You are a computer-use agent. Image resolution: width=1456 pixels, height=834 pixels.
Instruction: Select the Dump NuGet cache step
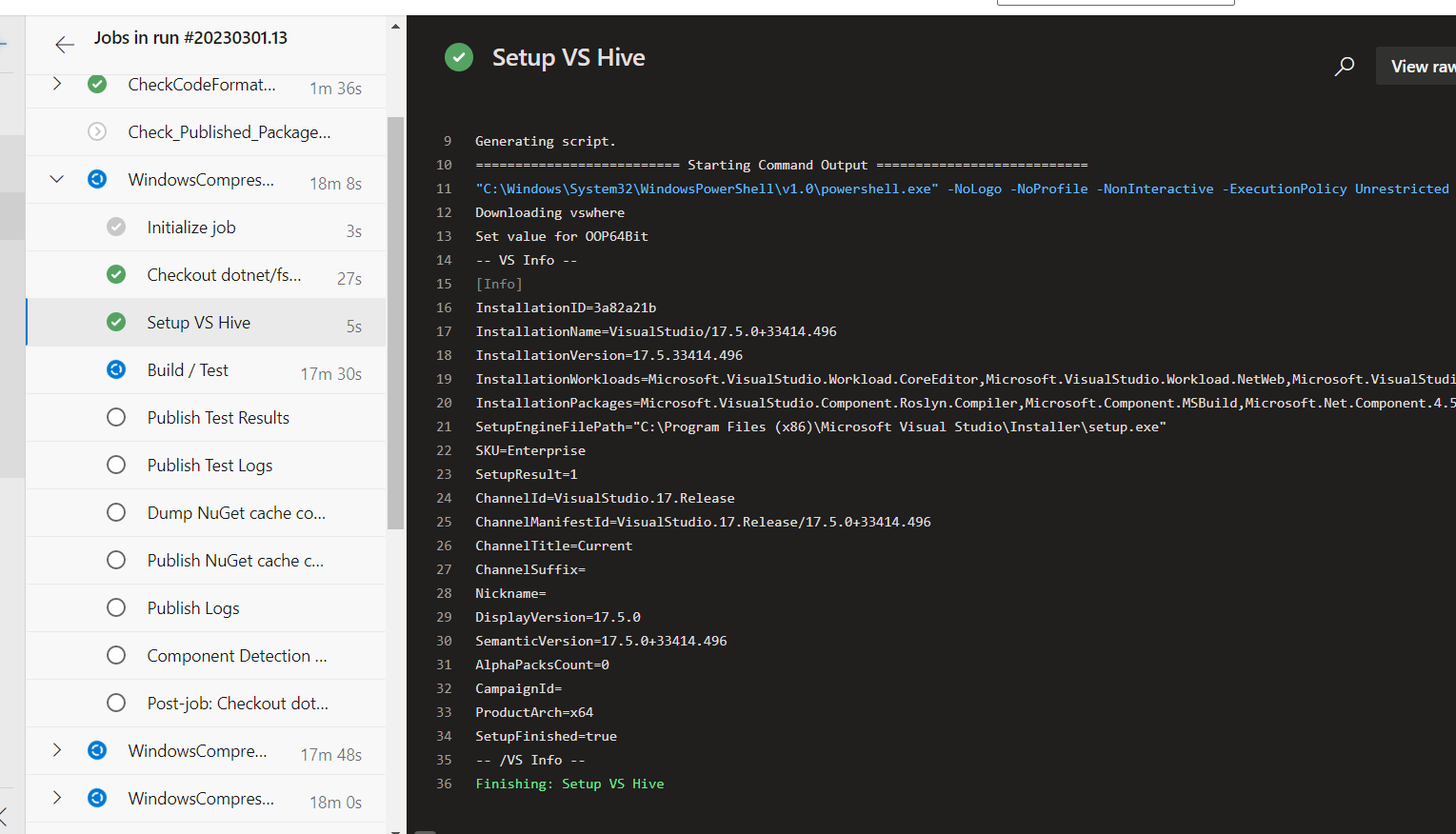pos(206,513)
